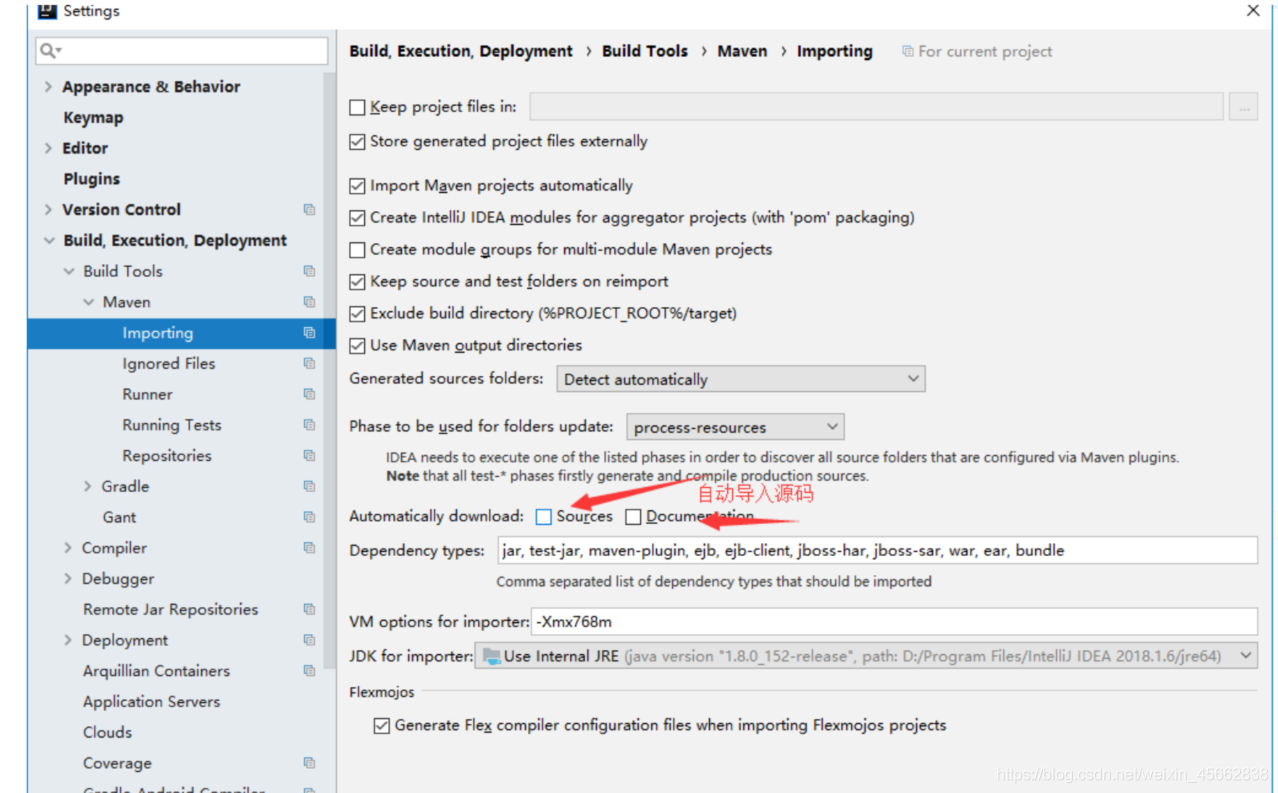Screen dimensions: 1278x793
Task: Open Gant settings page
Action: click(119, 517)
